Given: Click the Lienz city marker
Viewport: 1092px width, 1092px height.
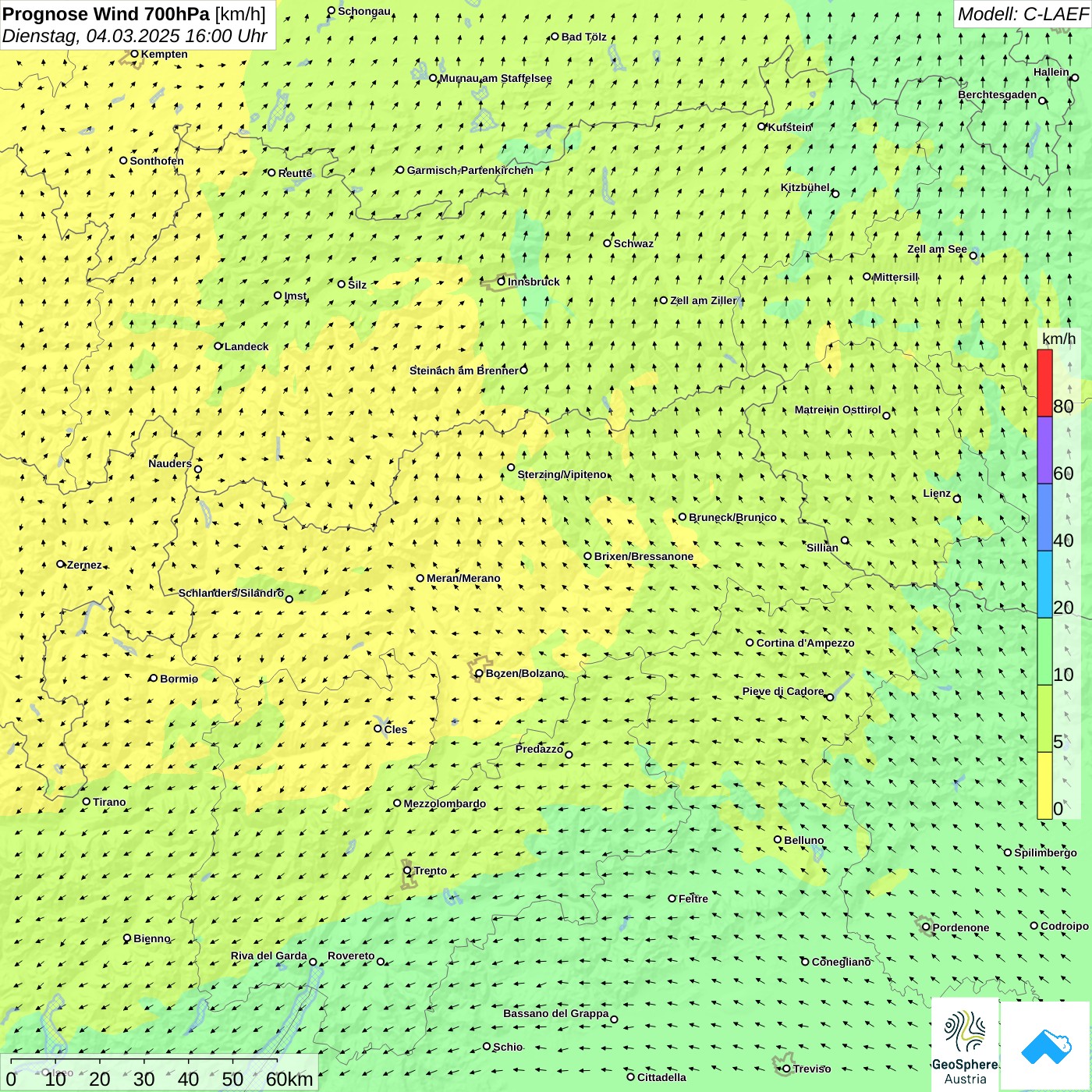Looking at the screenshot, I should [957, 499].
